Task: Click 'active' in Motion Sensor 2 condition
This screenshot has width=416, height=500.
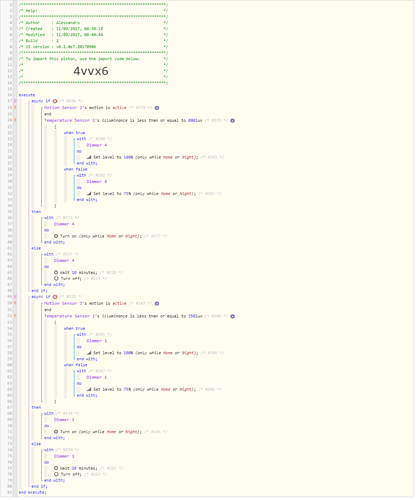Action: 119,108
